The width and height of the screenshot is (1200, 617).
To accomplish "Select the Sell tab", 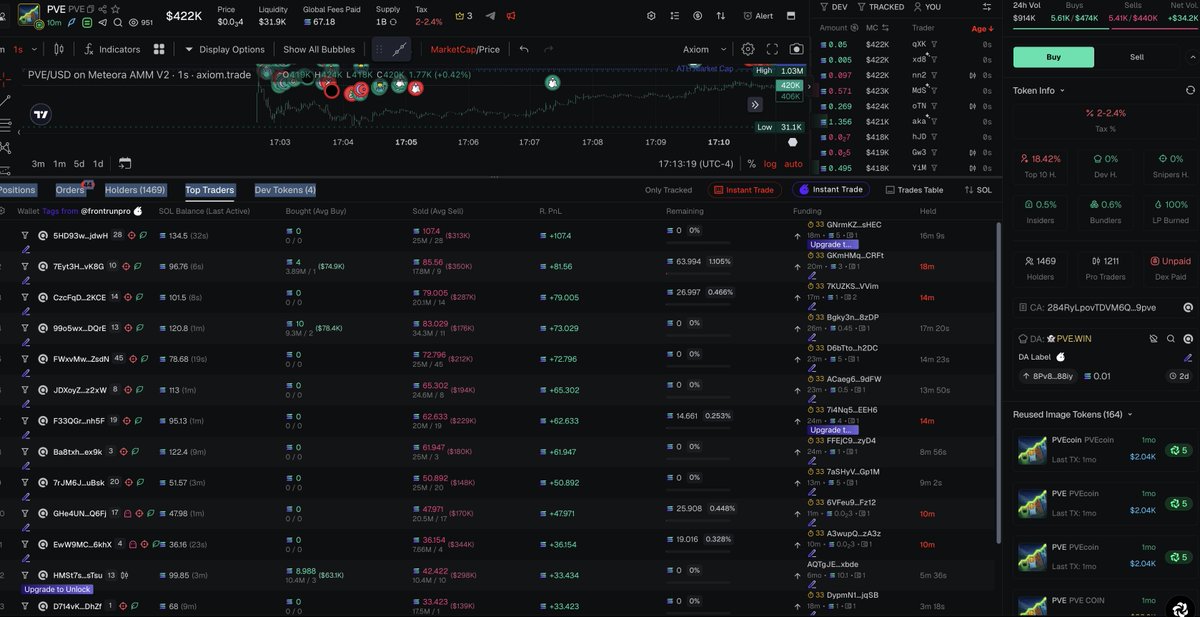I will pyautogui.click(x=1137, y=57).
